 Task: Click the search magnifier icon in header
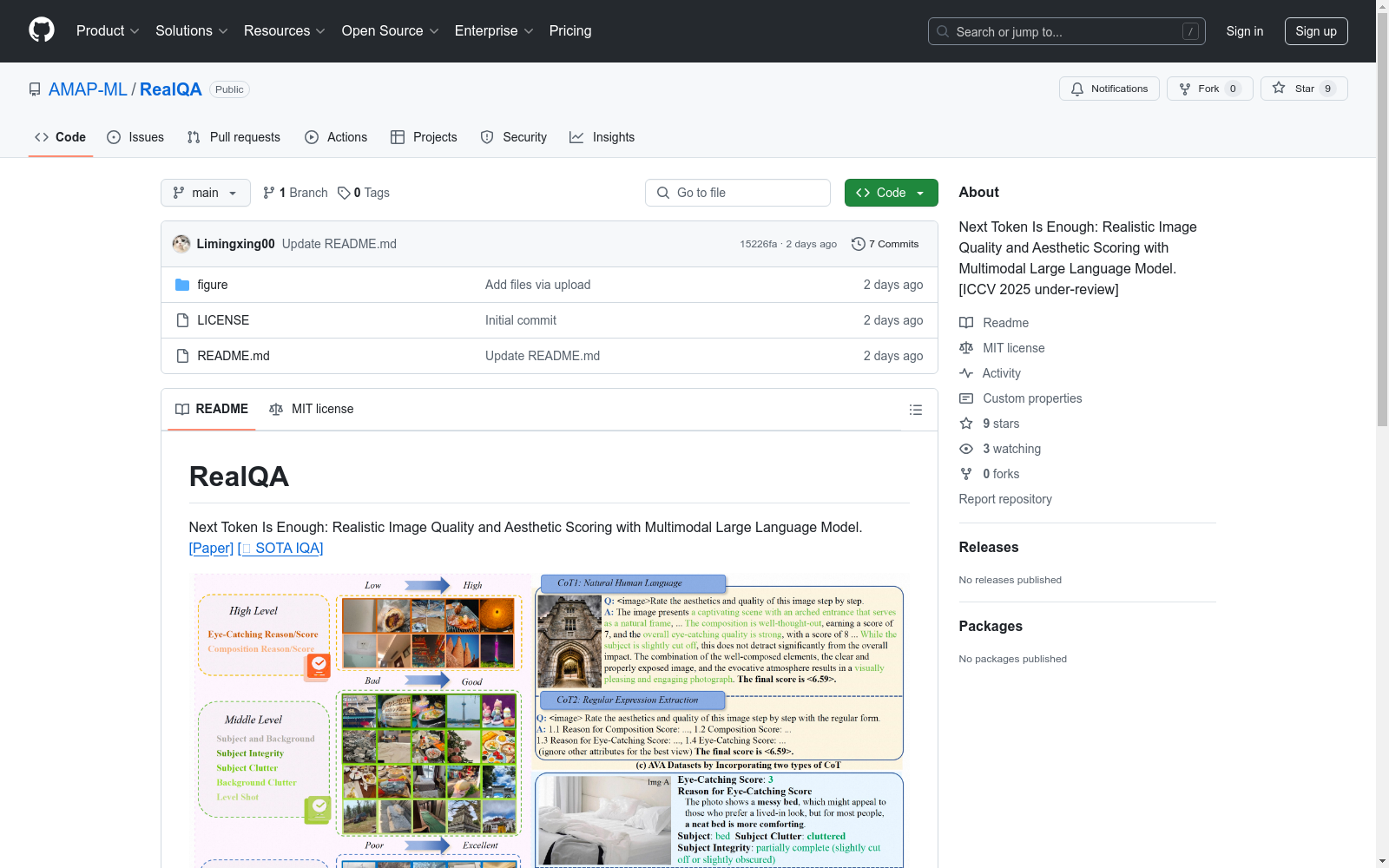(x=943, y=31)
